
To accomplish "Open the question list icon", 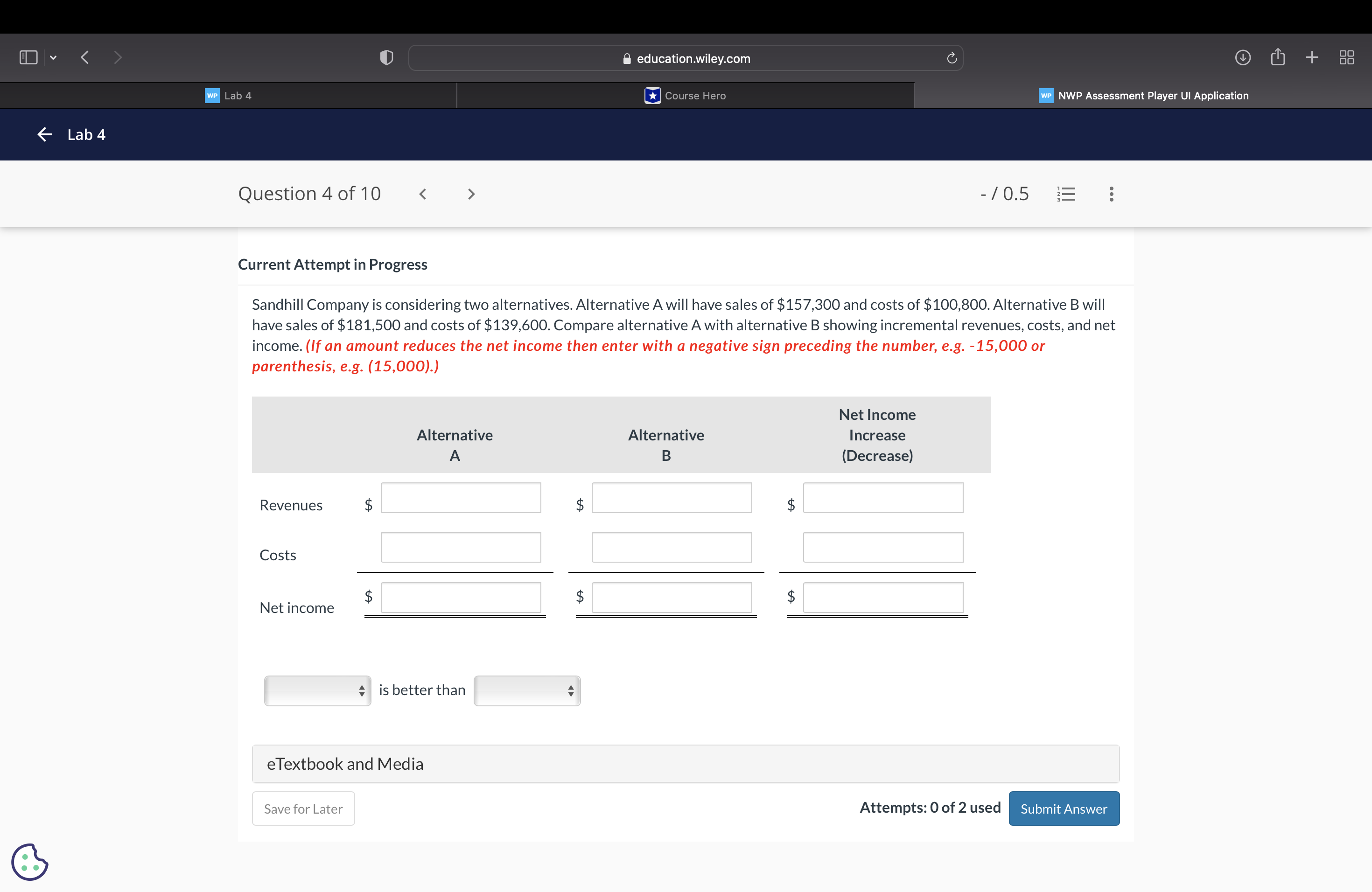I will [1066, 194].
